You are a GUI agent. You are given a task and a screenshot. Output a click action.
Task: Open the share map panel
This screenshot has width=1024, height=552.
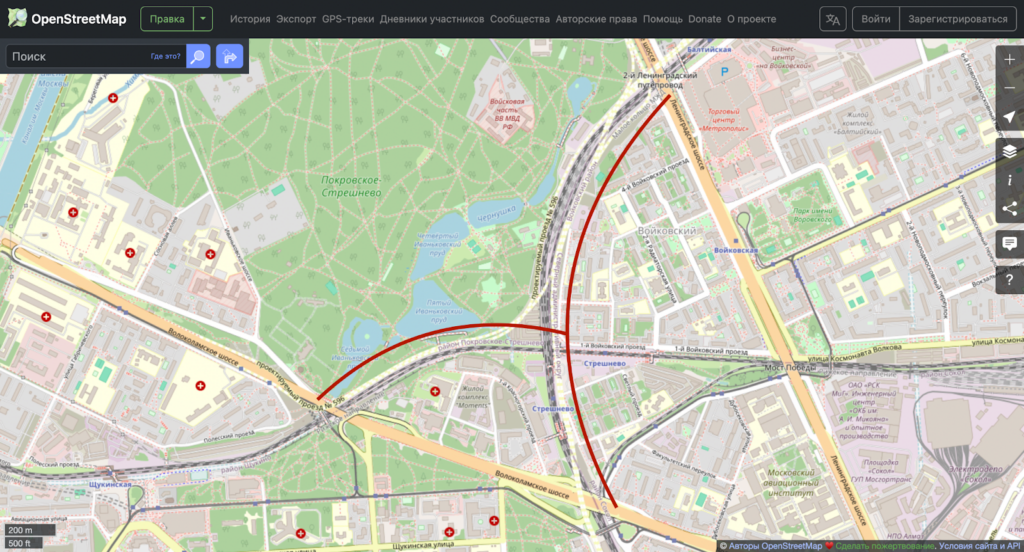tap(1009, 209)
